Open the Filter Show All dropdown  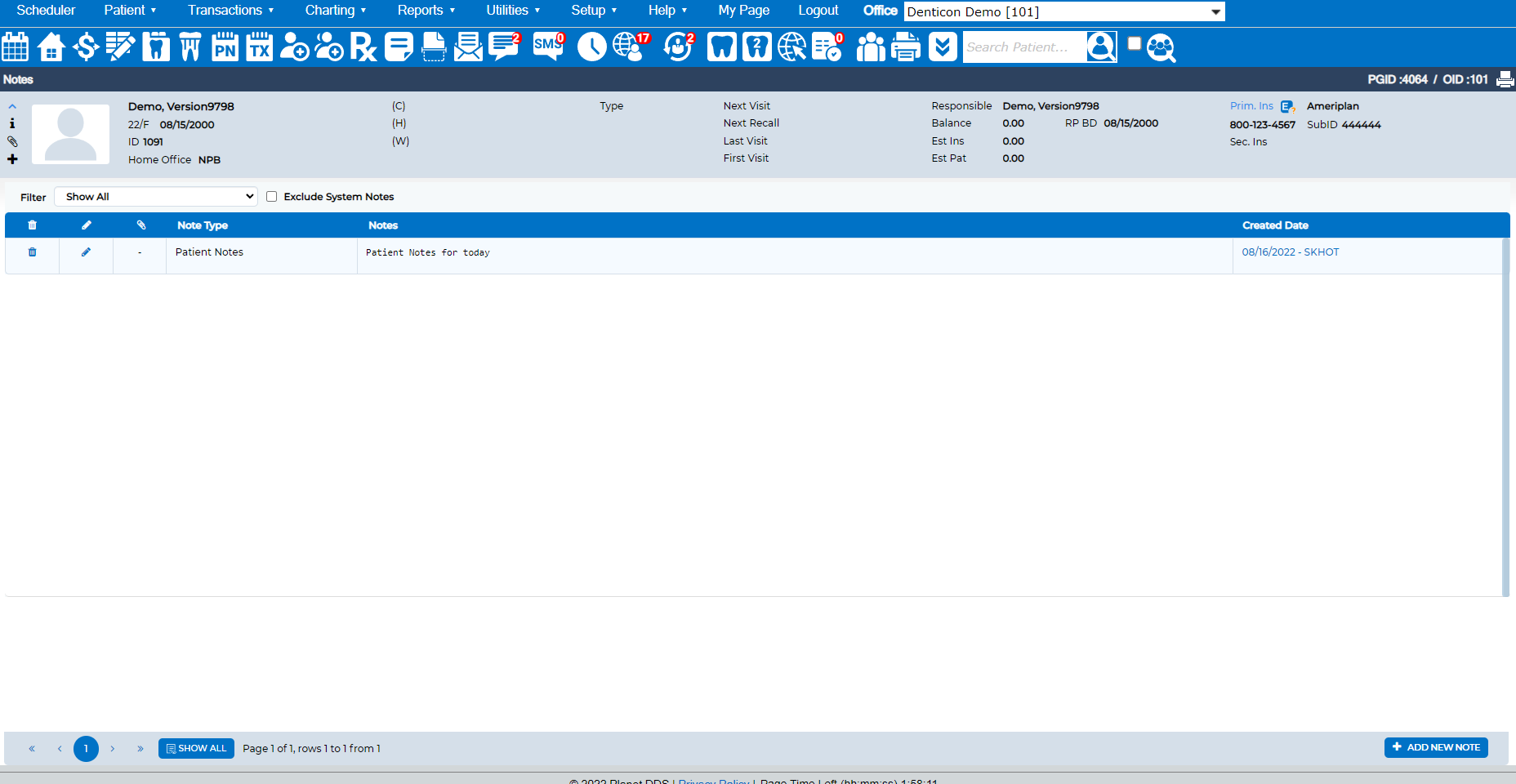pos(156,197)
